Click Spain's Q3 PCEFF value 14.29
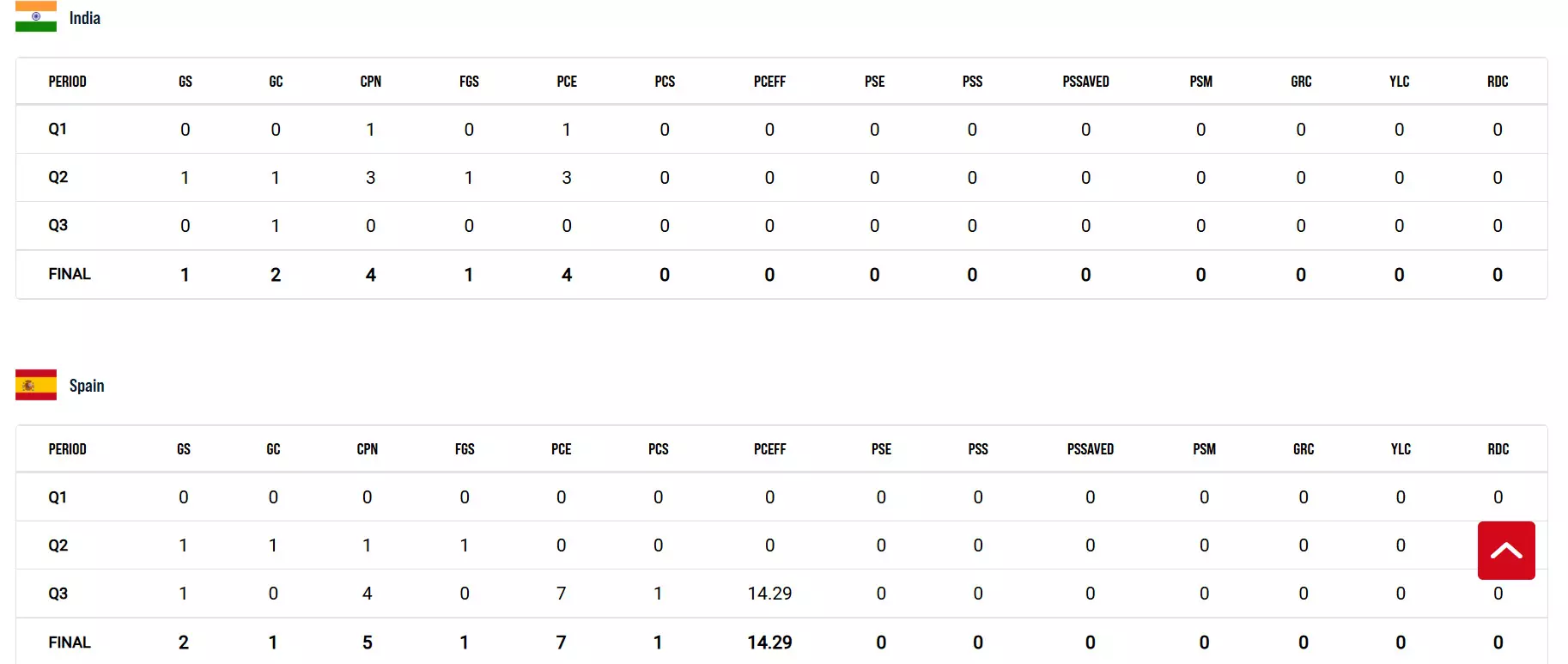The height and width of the screenshot is (664, 1568). 769,594
